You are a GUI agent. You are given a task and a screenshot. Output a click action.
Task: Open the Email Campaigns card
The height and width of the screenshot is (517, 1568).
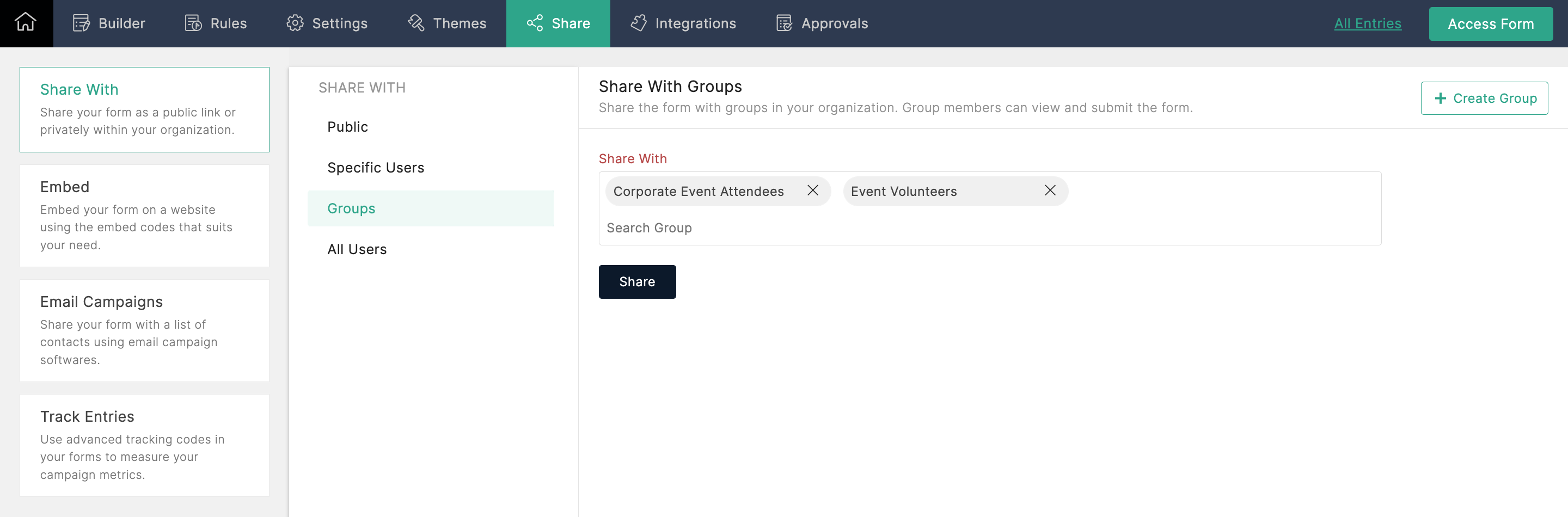[144, 330]
